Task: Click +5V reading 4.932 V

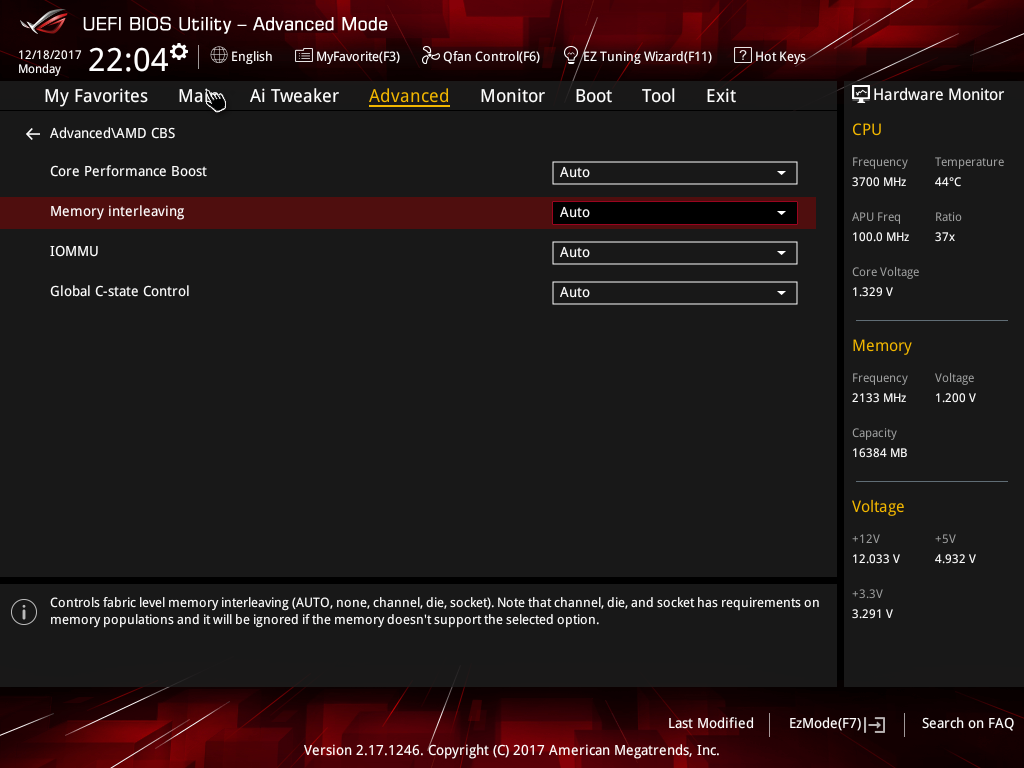Action: pos(955,559)
